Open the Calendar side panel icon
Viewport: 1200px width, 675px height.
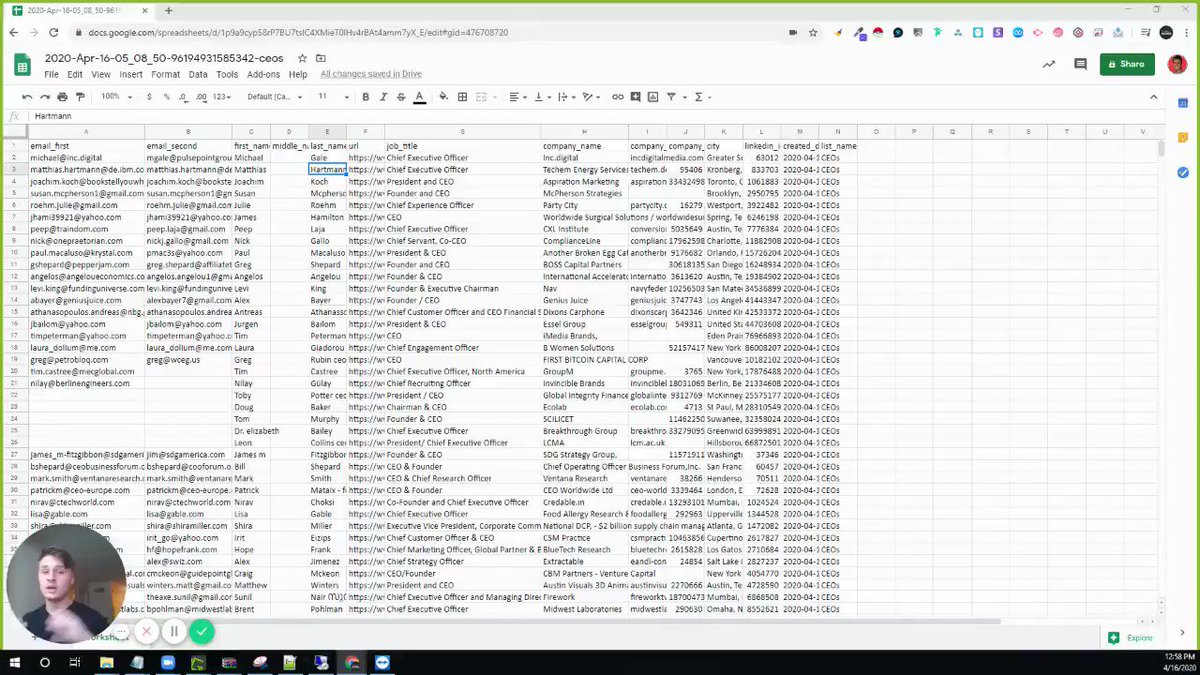[1183, 103]
